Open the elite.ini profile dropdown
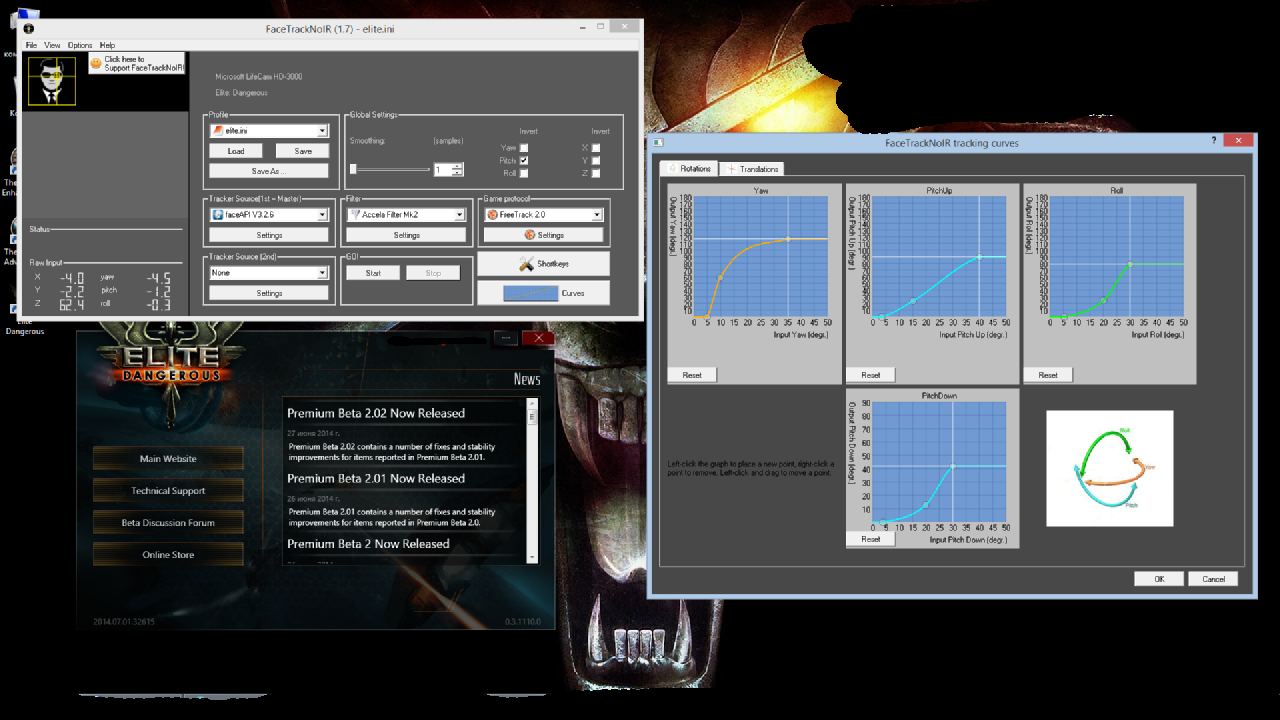 tap(269, 131)
